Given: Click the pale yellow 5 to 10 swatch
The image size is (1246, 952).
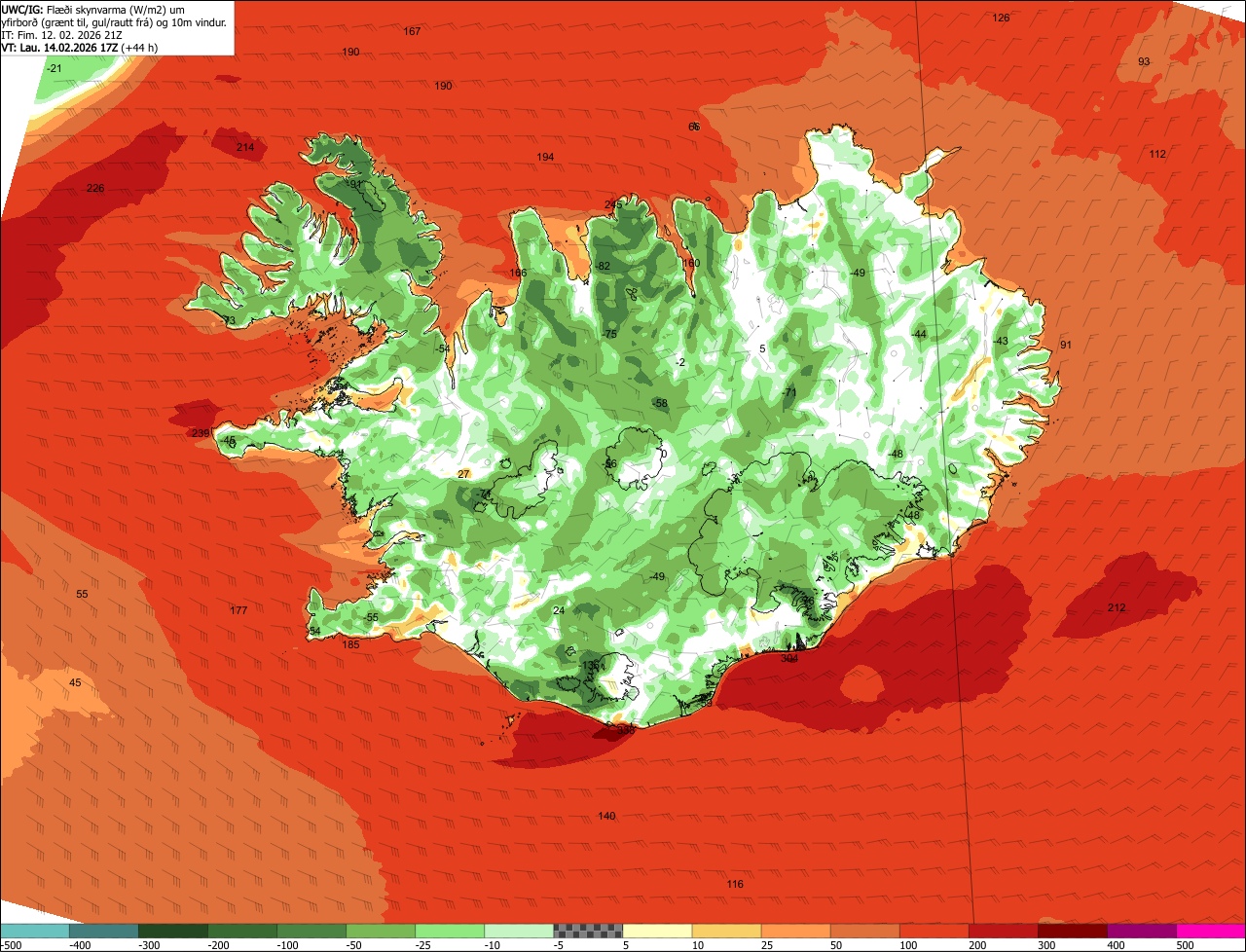Looking at the screenshot, I should pos(657,930).
